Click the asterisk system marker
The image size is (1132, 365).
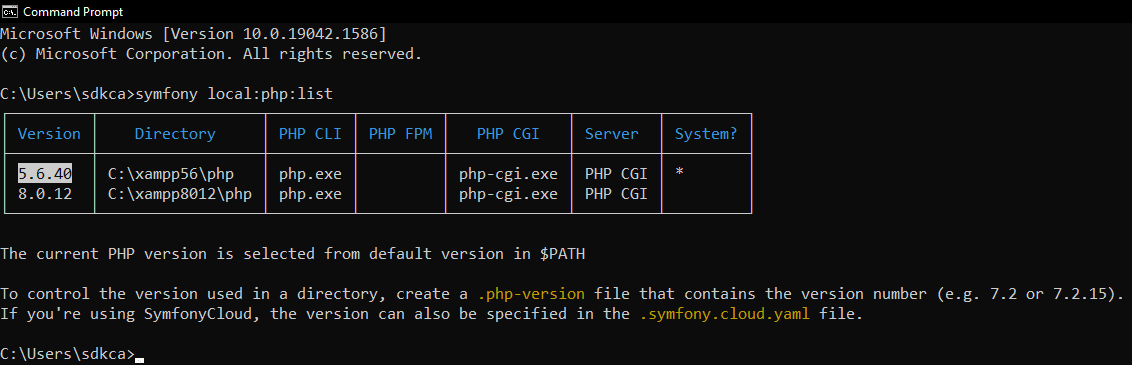(x=679, y=172)
